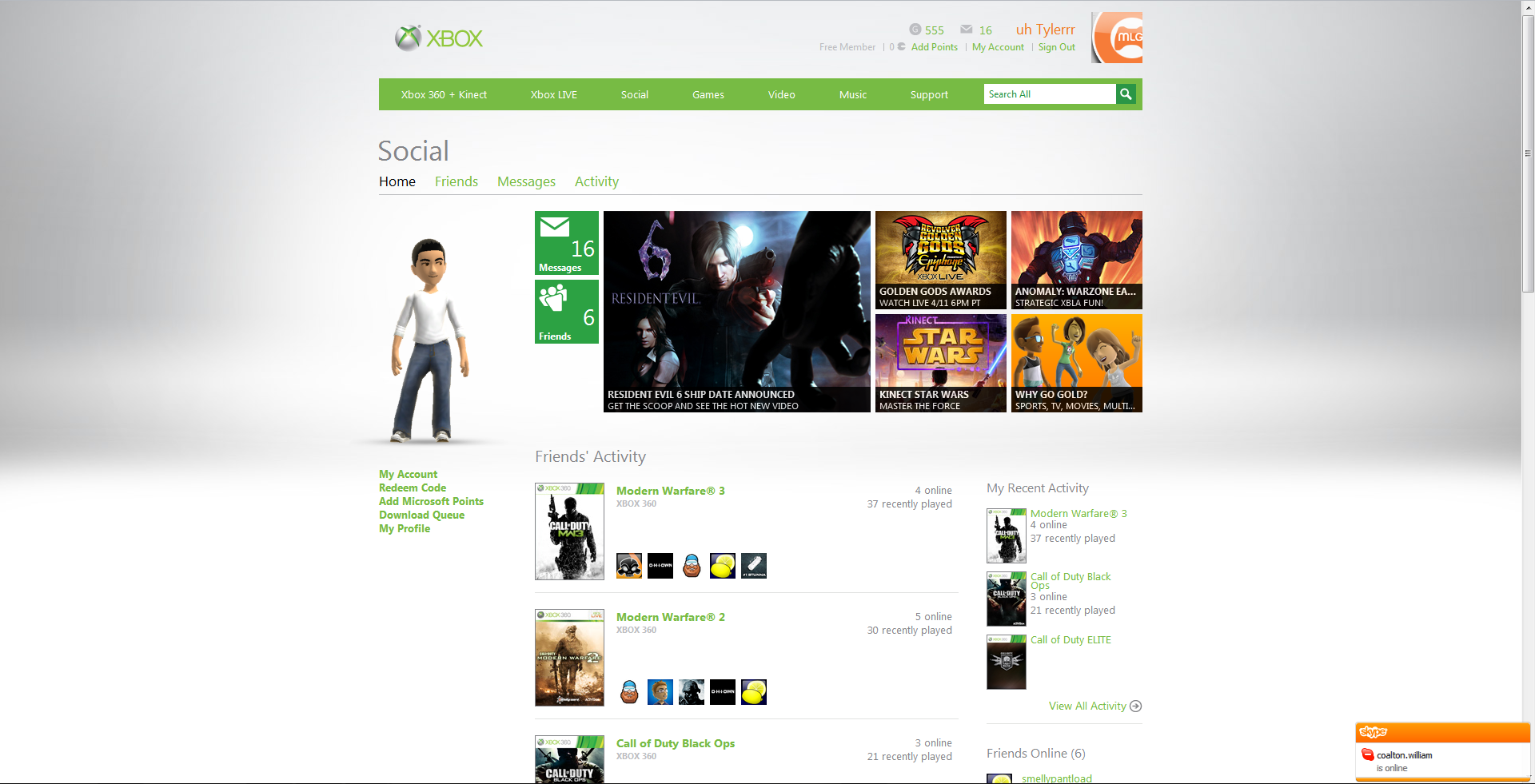Switch to the Home tab under Social
1535x784 pixels.
(397, 181)
